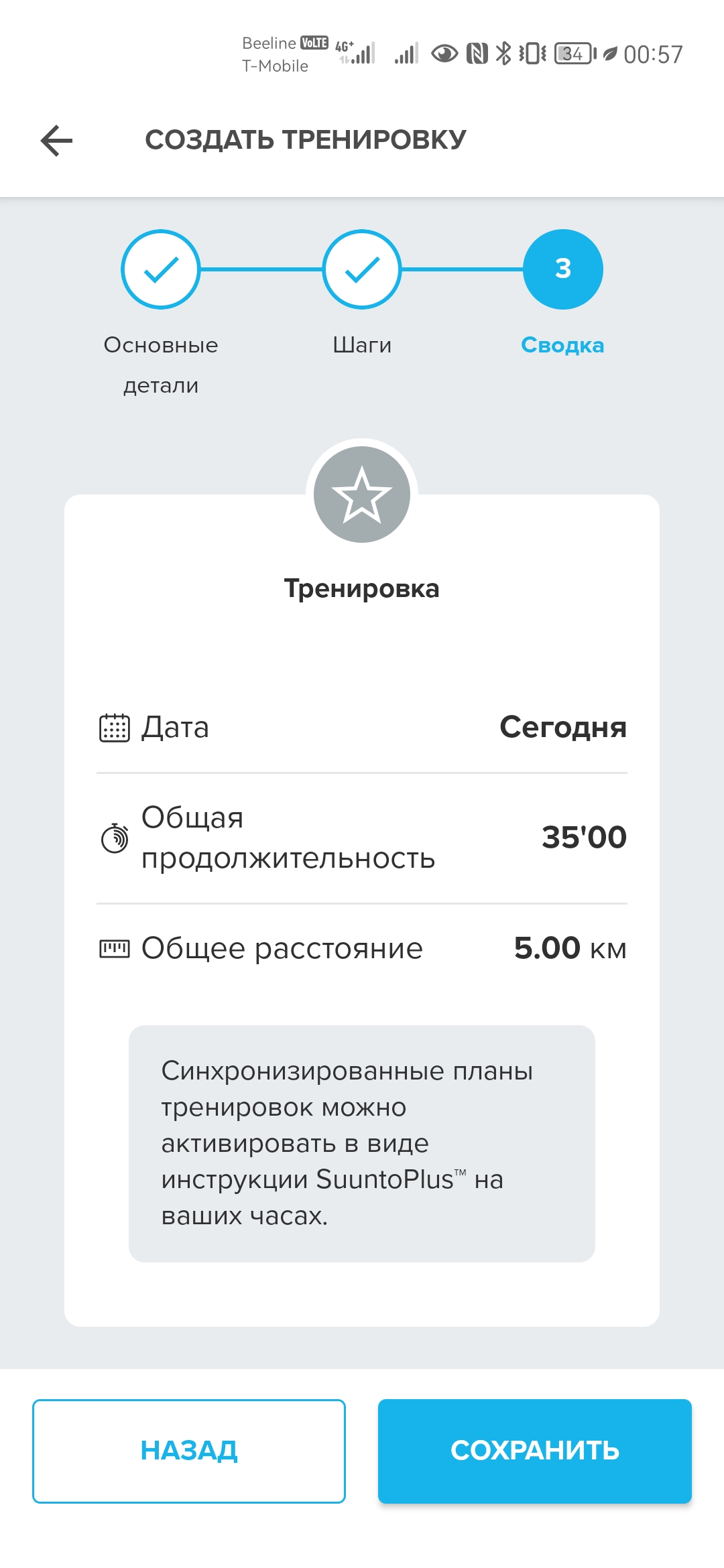Image resolution: width=724 pixels, height=1568 pixels.
Task: Select completed step Шаги circle
Action: (362, 269)
